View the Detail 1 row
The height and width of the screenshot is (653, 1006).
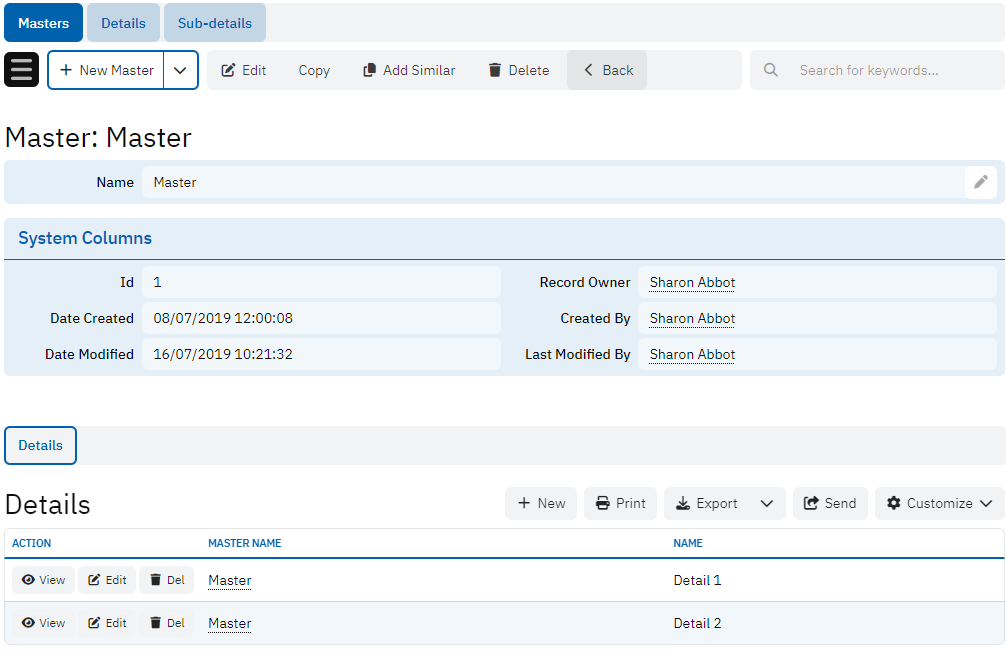[43, 580]
